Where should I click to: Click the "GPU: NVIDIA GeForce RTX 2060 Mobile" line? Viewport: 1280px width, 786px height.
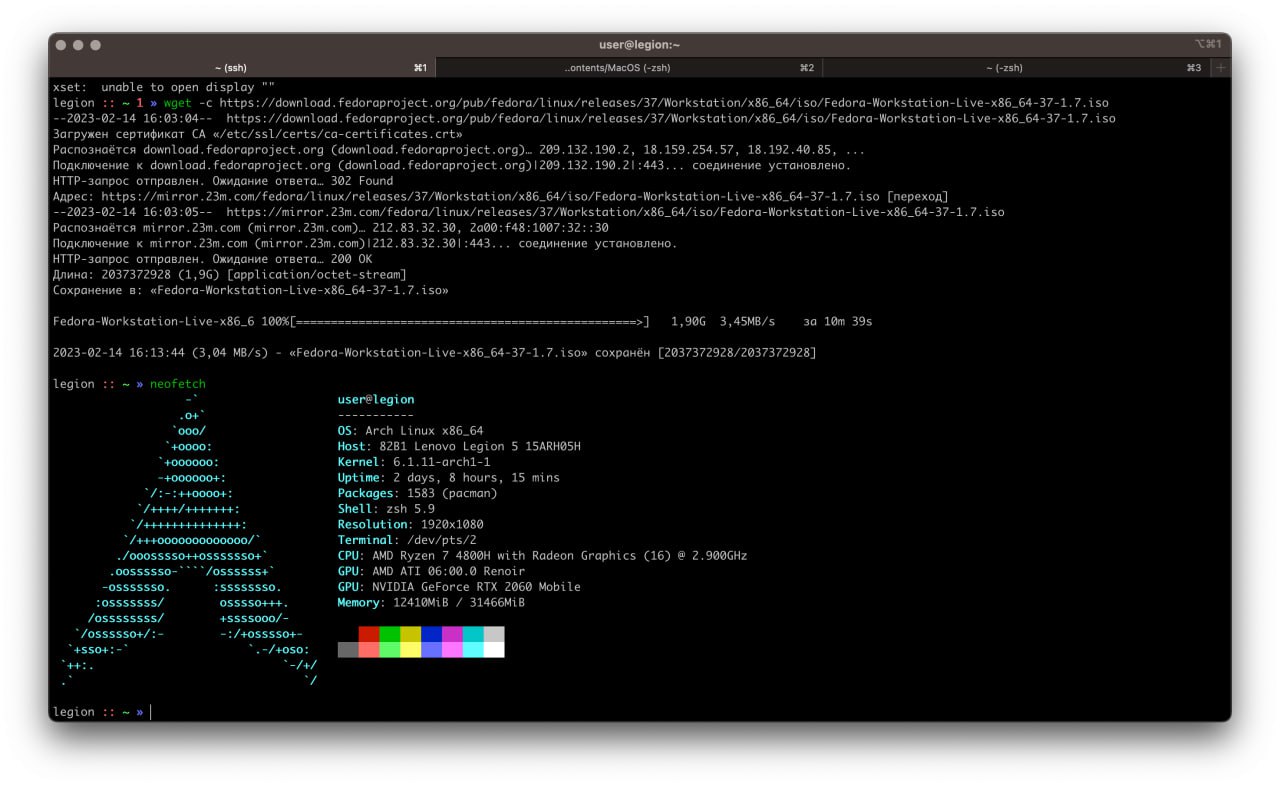(459, 587)
